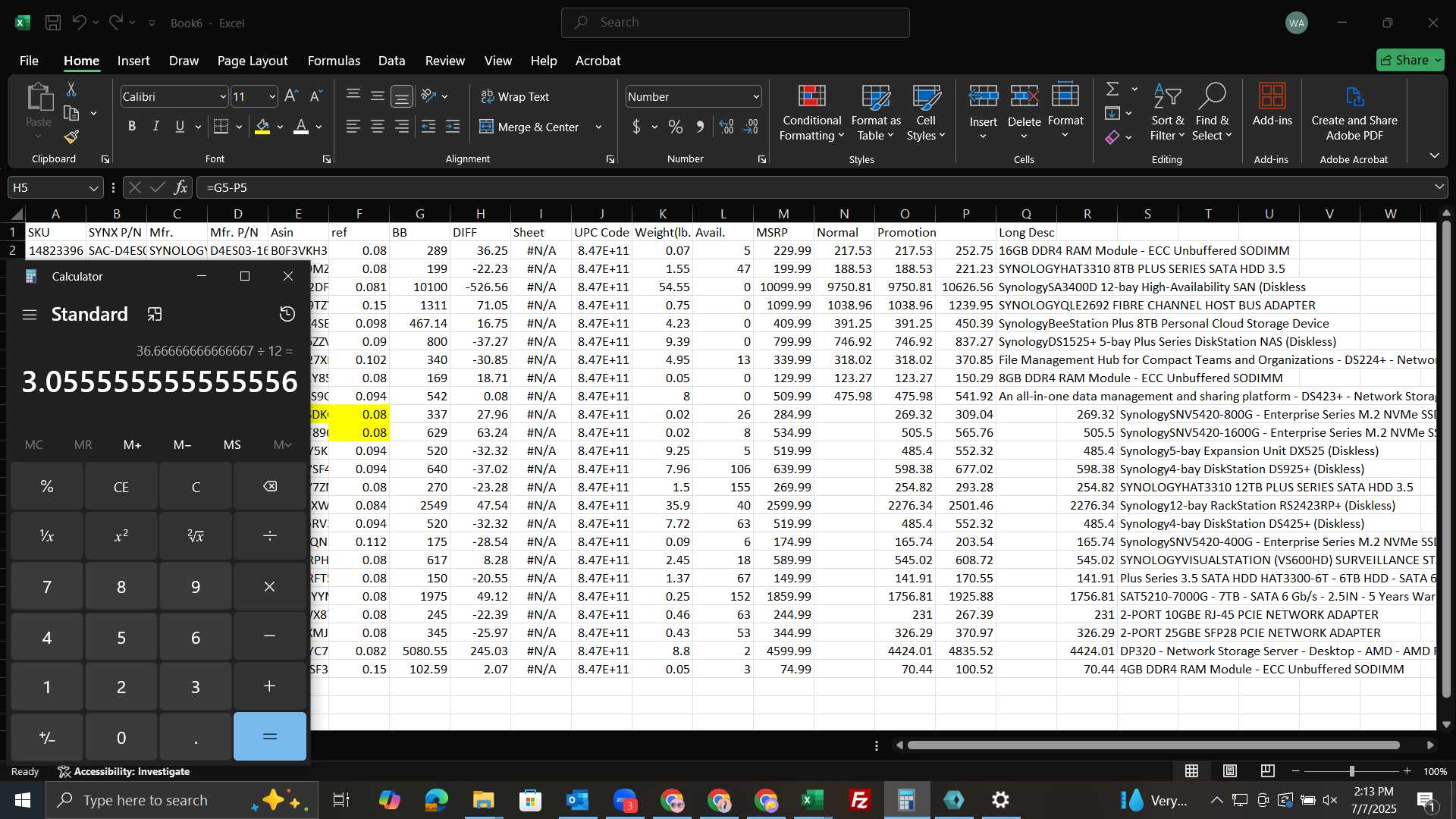The image size is (1456, 819).
Task: Toggle Bottom Align vertical alignment
Action: (401, 96)
